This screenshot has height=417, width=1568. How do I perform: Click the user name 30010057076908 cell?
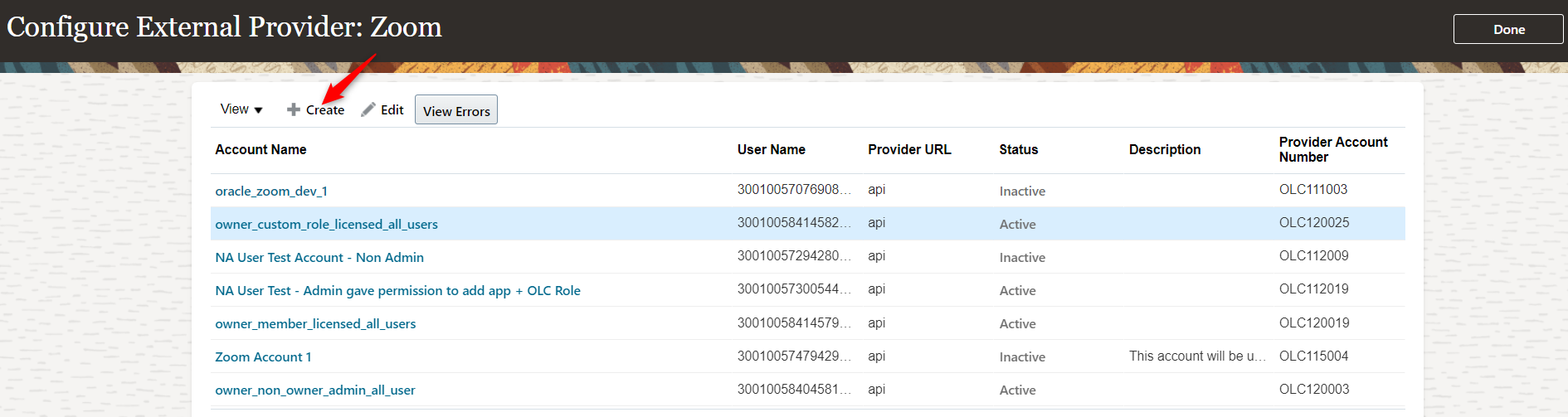point(794,190)
